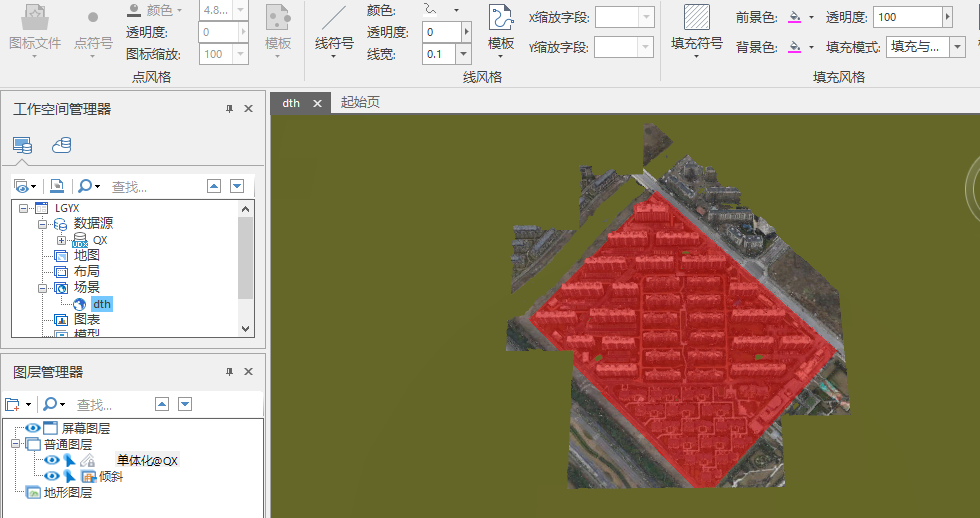Click workspace search next down arrow
The width and height of the screenshot is (980, 518).
pos(237,186)
